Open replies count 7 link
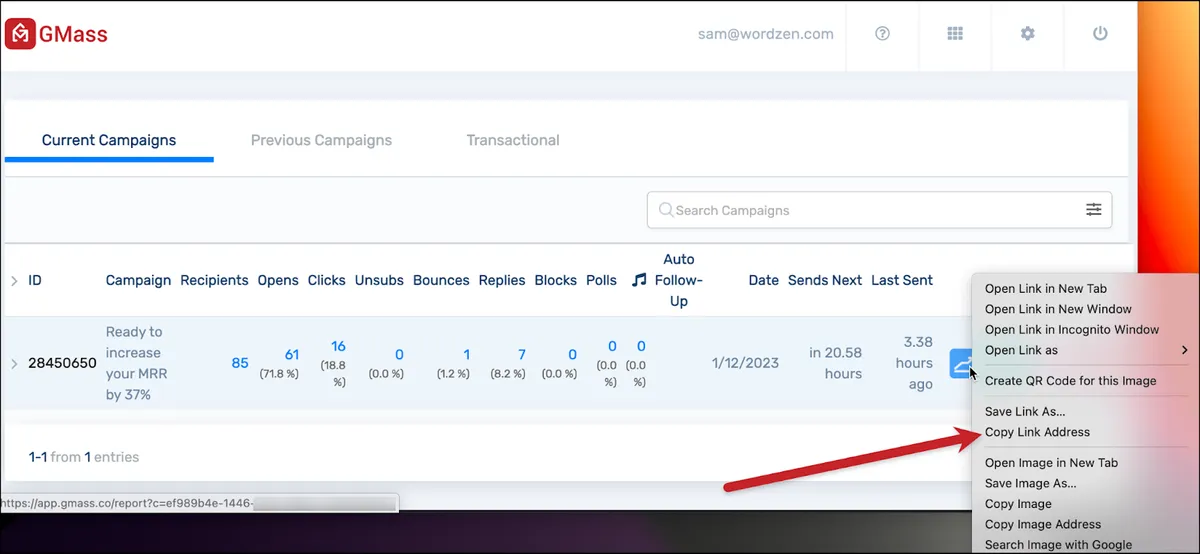The height and width of the screenshot is (554, 1200). point(522,354)
